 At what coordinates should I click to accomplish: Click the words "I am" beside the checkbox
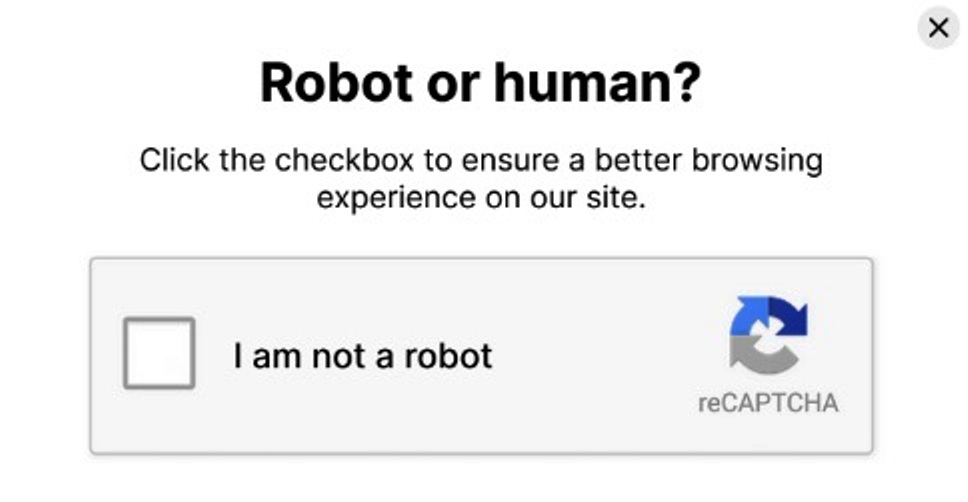(261, 355)
